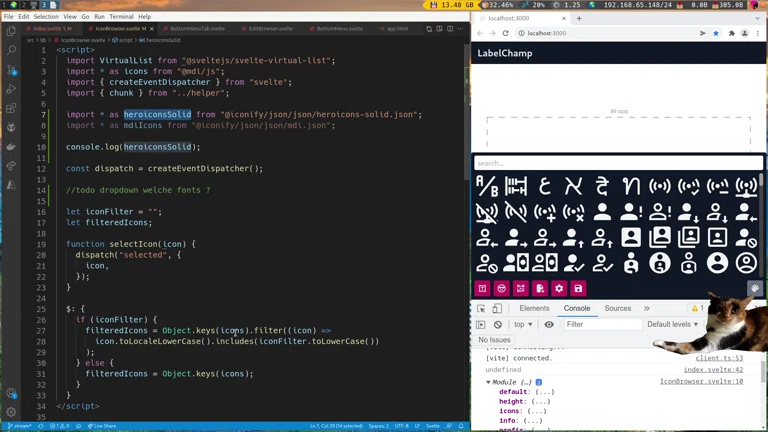Select the account child circle icon
The image size is (768, 432).
pyautogui.click(x=660, y=264)
